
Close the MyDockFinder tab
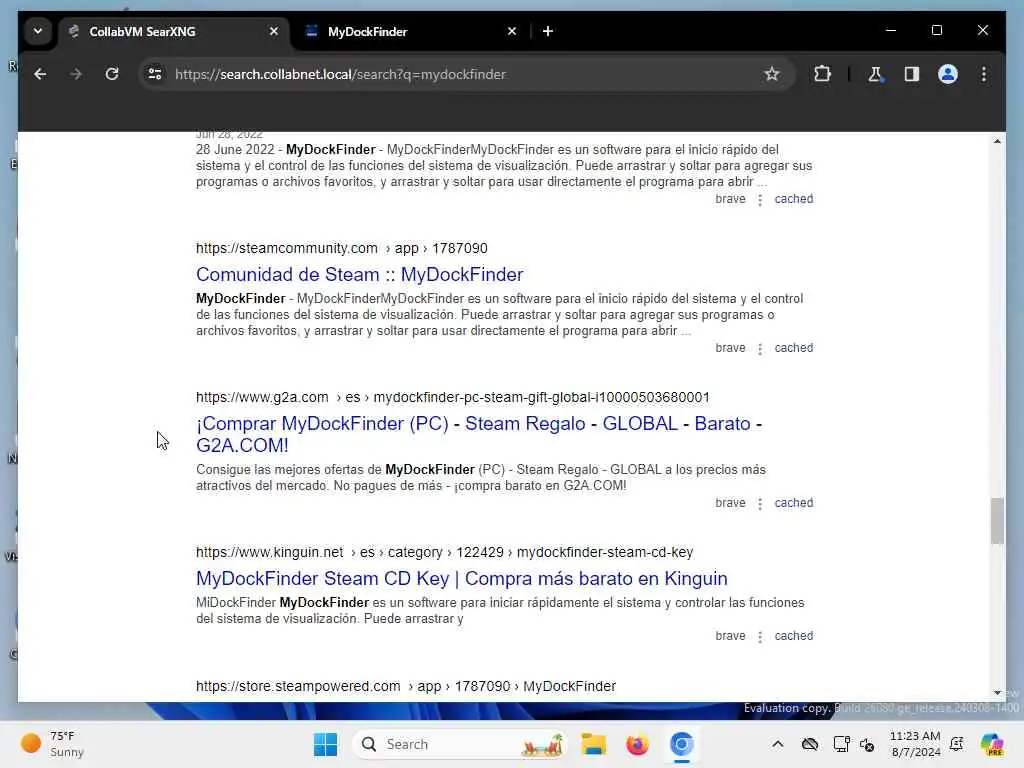(x=512, y=31)
